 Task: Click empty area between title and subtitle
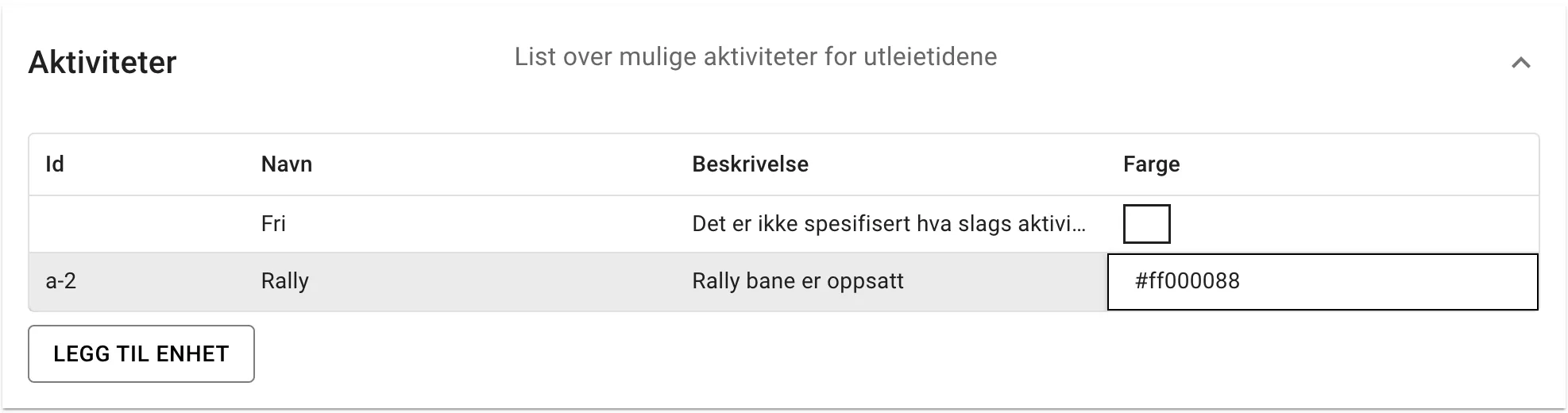[x=342, y=63]
